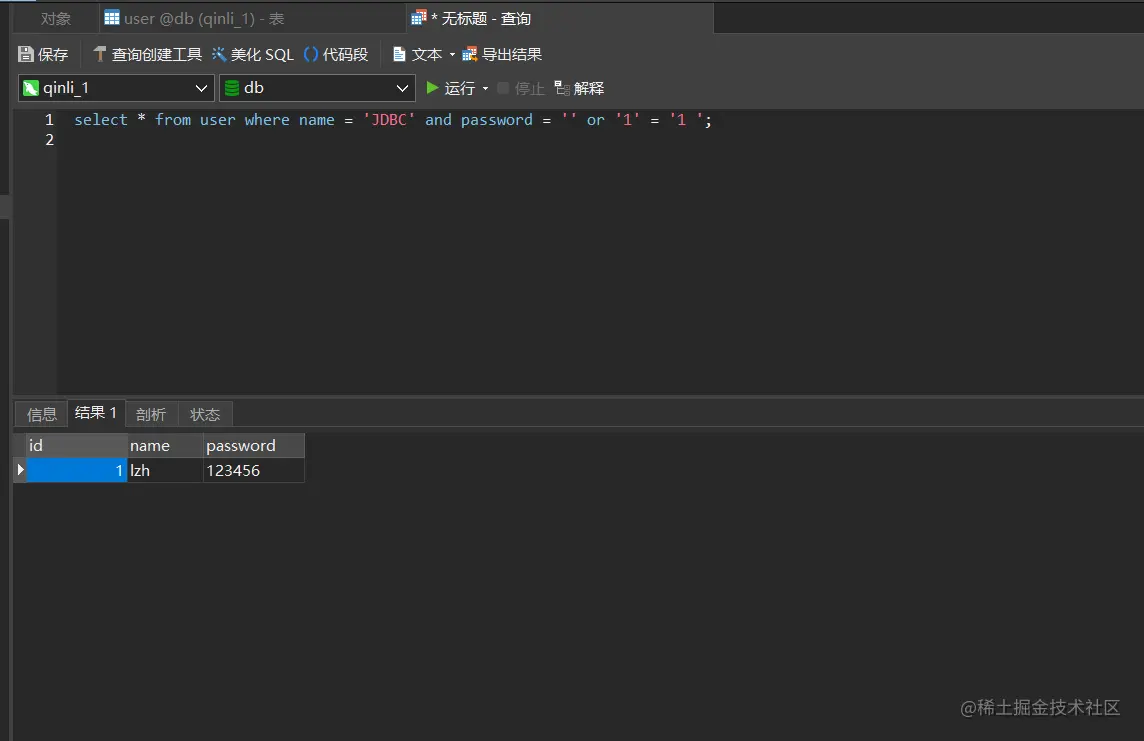Open the qinli_1 connection dropdown

116,88
